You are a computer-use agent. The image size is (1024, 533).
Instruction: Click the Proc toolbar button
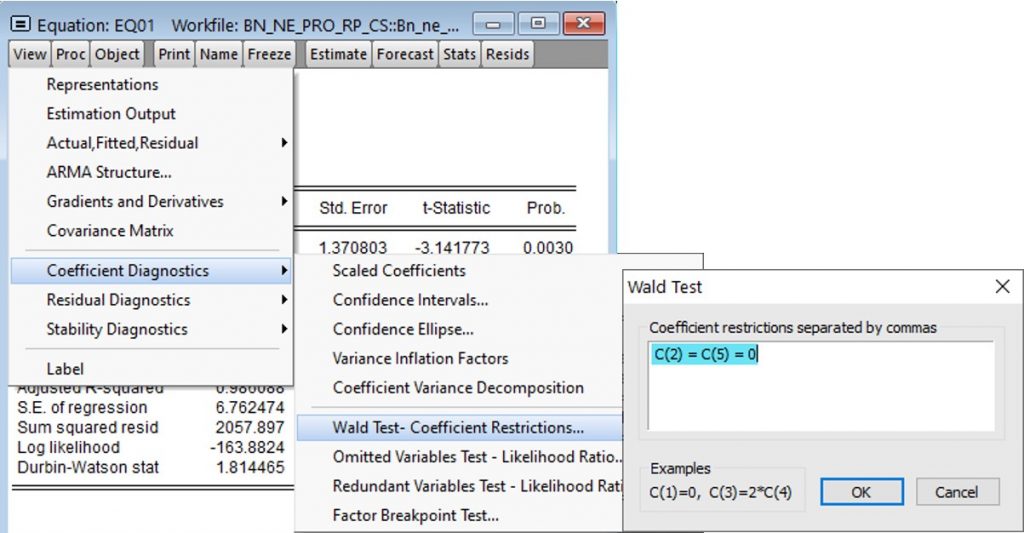(71, 54)
